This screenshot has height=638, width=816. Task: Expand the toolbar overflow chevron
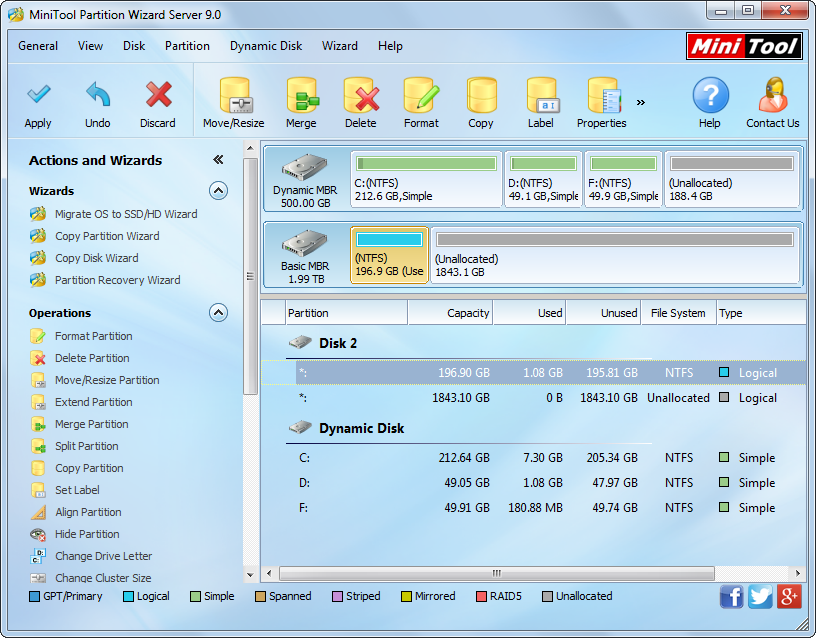[641, 102]
